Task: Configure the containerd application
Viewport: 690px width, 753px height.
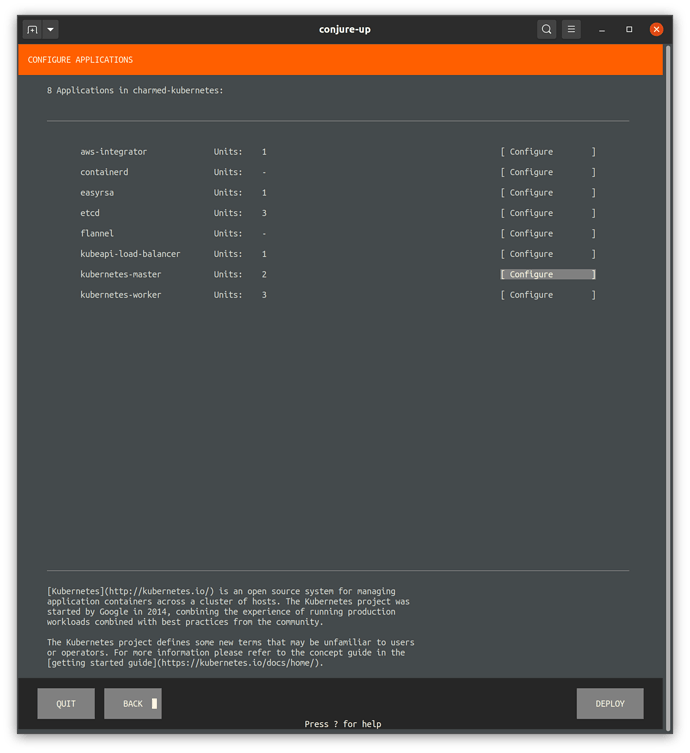Action: tap(548, 172)
